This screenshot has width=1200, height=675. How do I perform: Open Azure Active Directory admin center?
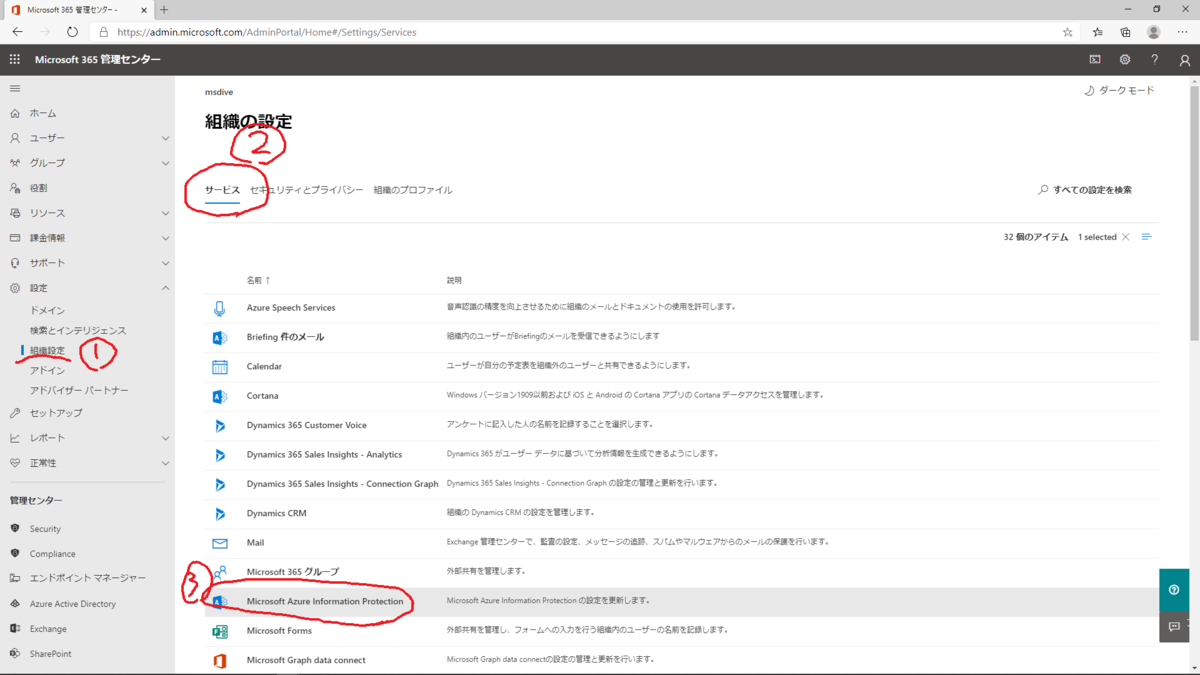73,604
